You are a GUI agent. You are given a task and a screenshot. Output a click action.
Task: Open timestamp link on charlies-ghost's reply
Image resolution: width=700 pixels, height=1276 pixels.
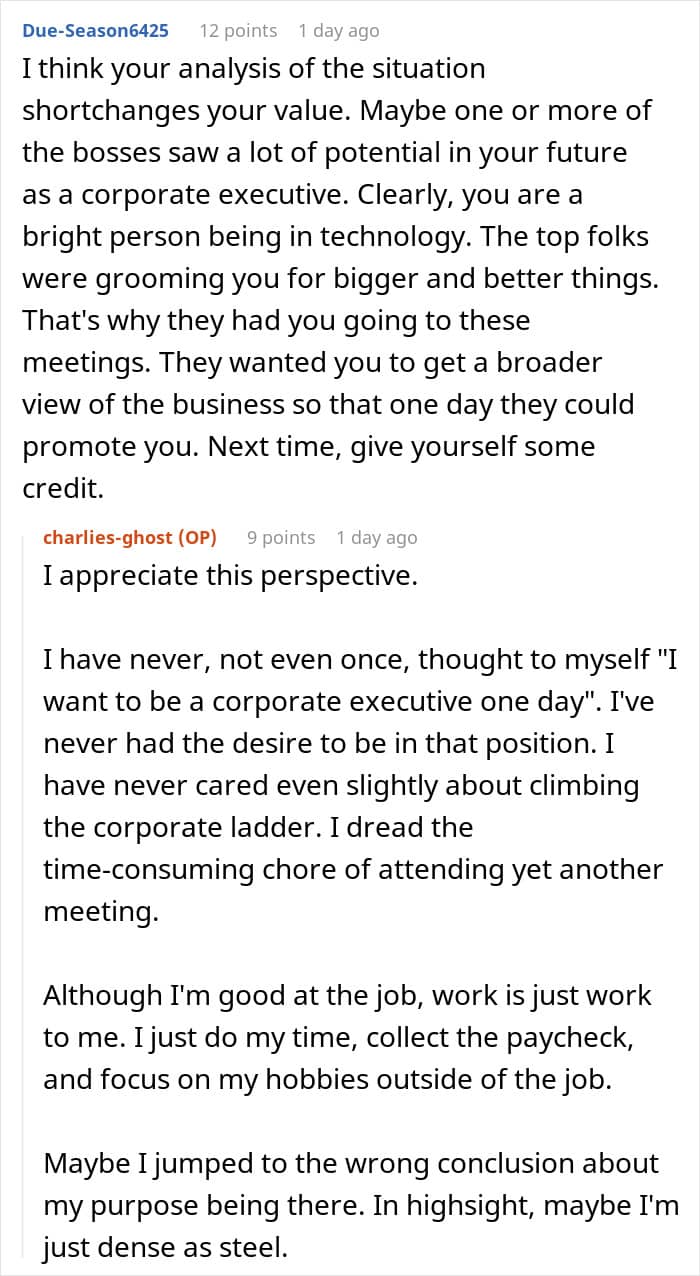point(376,537)
